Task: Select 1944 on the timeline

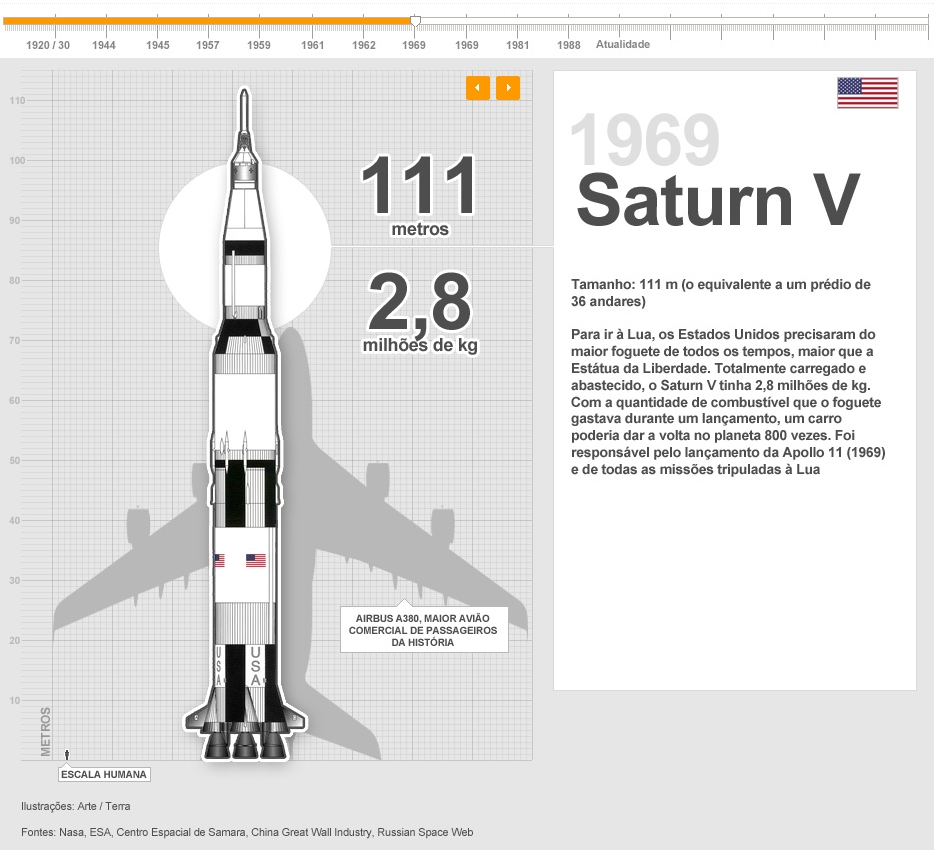Action: 104,45
